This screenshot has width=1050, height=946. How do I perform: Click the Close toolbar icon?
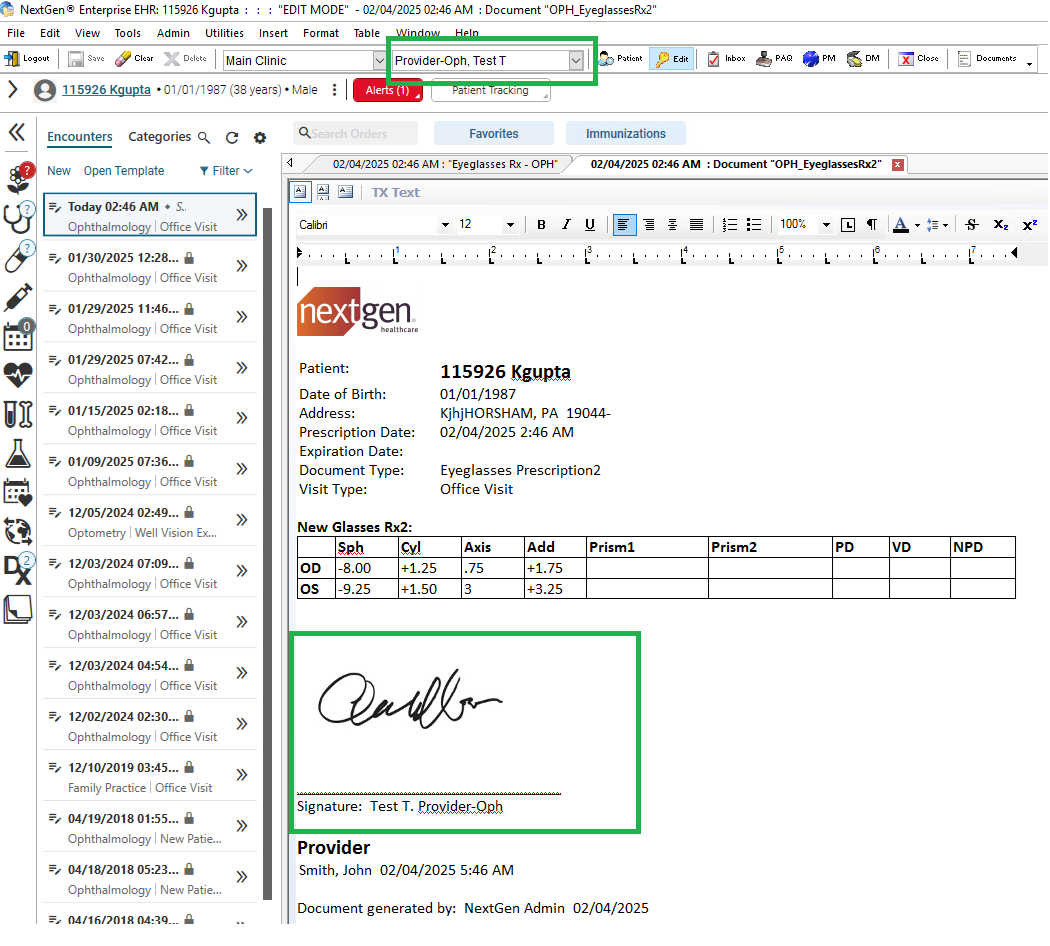918,59
